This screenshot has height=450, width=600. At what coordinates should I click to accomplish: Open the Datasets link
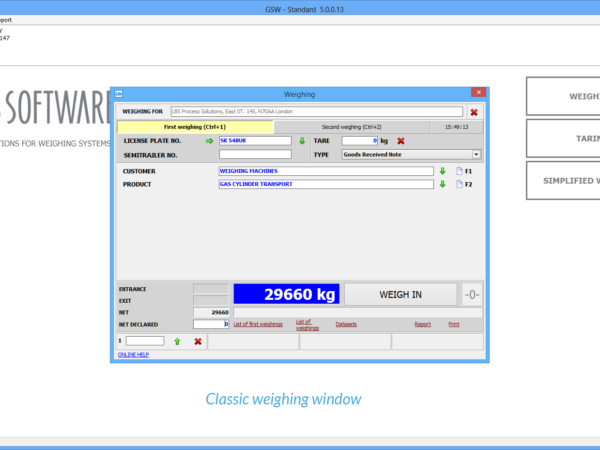click(346, 324)
